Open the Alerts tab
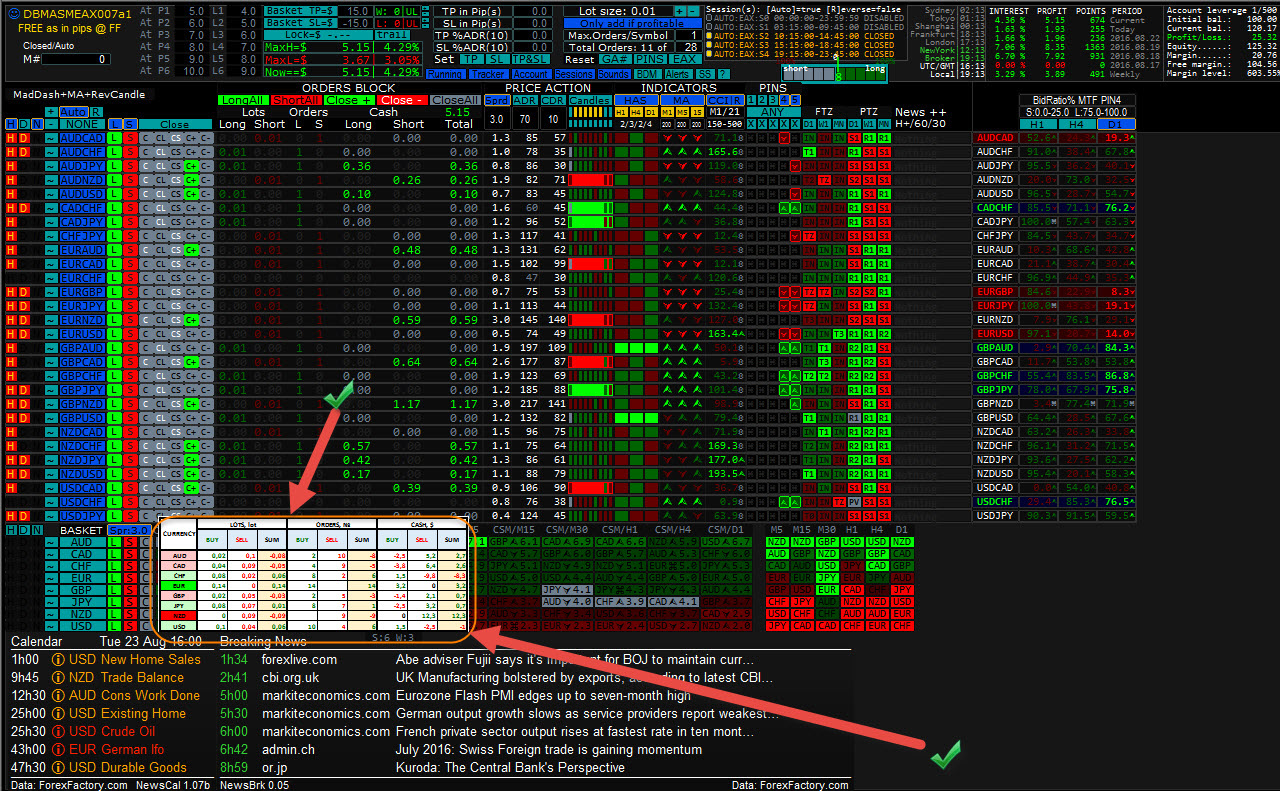The width and height of the screenshot is (1280, 791). (678, 74)
